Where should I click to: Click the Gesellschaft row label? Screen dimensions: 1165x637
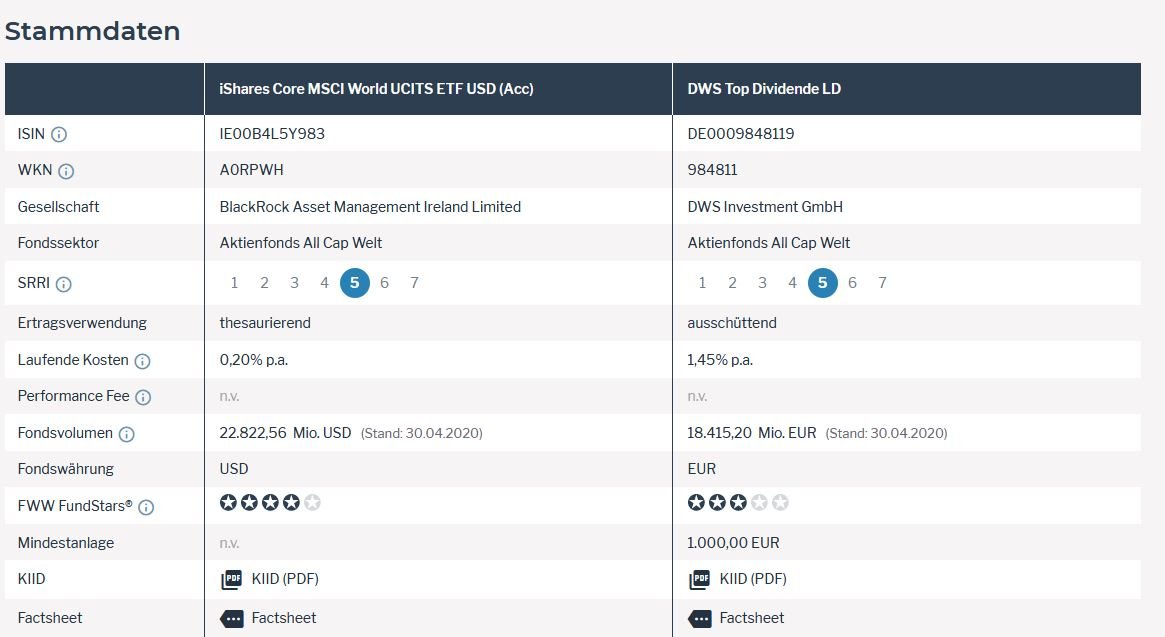pos(59,207)
